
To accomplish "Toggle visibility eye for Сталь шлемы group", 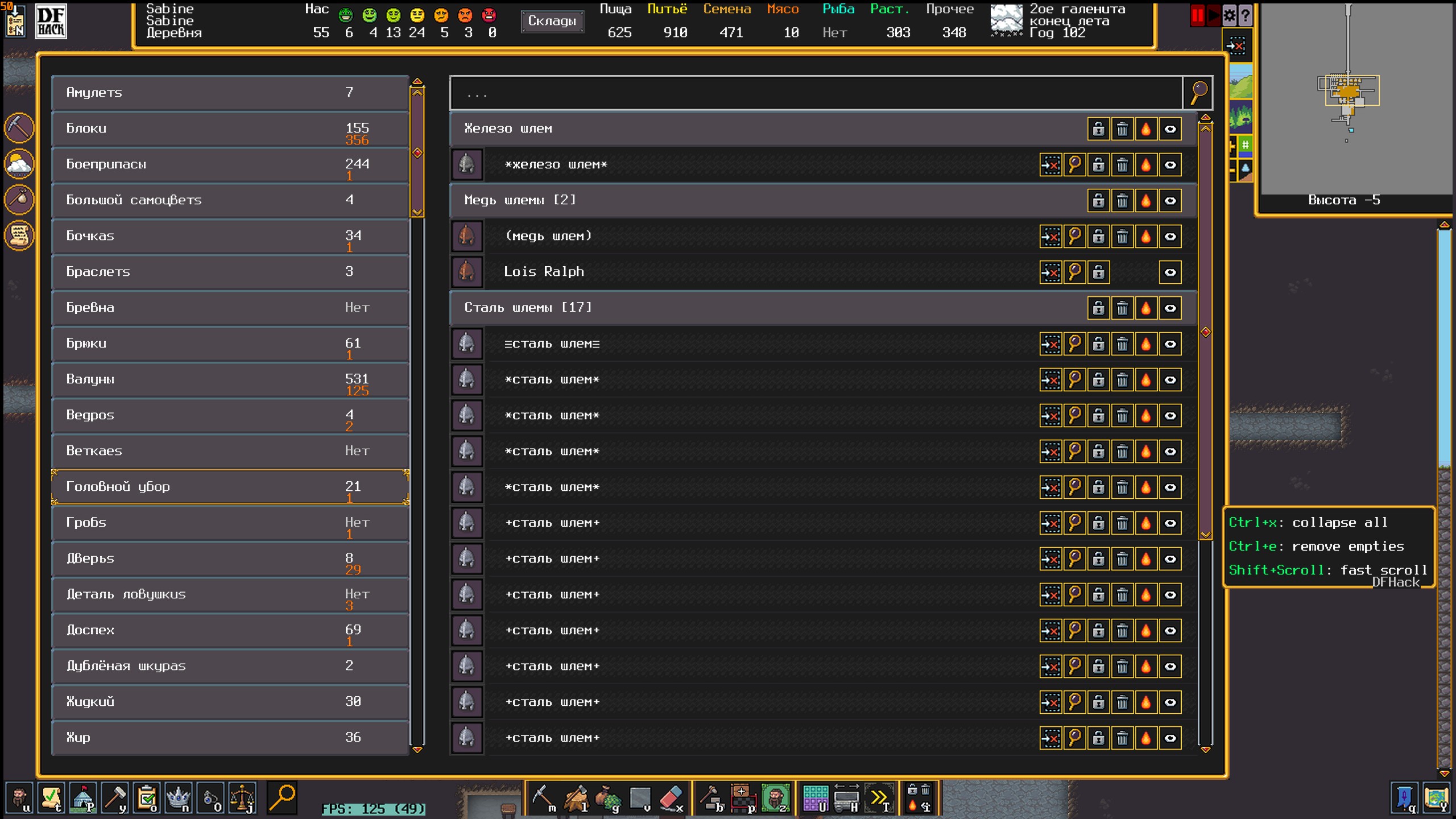I will click(1170, 308).
